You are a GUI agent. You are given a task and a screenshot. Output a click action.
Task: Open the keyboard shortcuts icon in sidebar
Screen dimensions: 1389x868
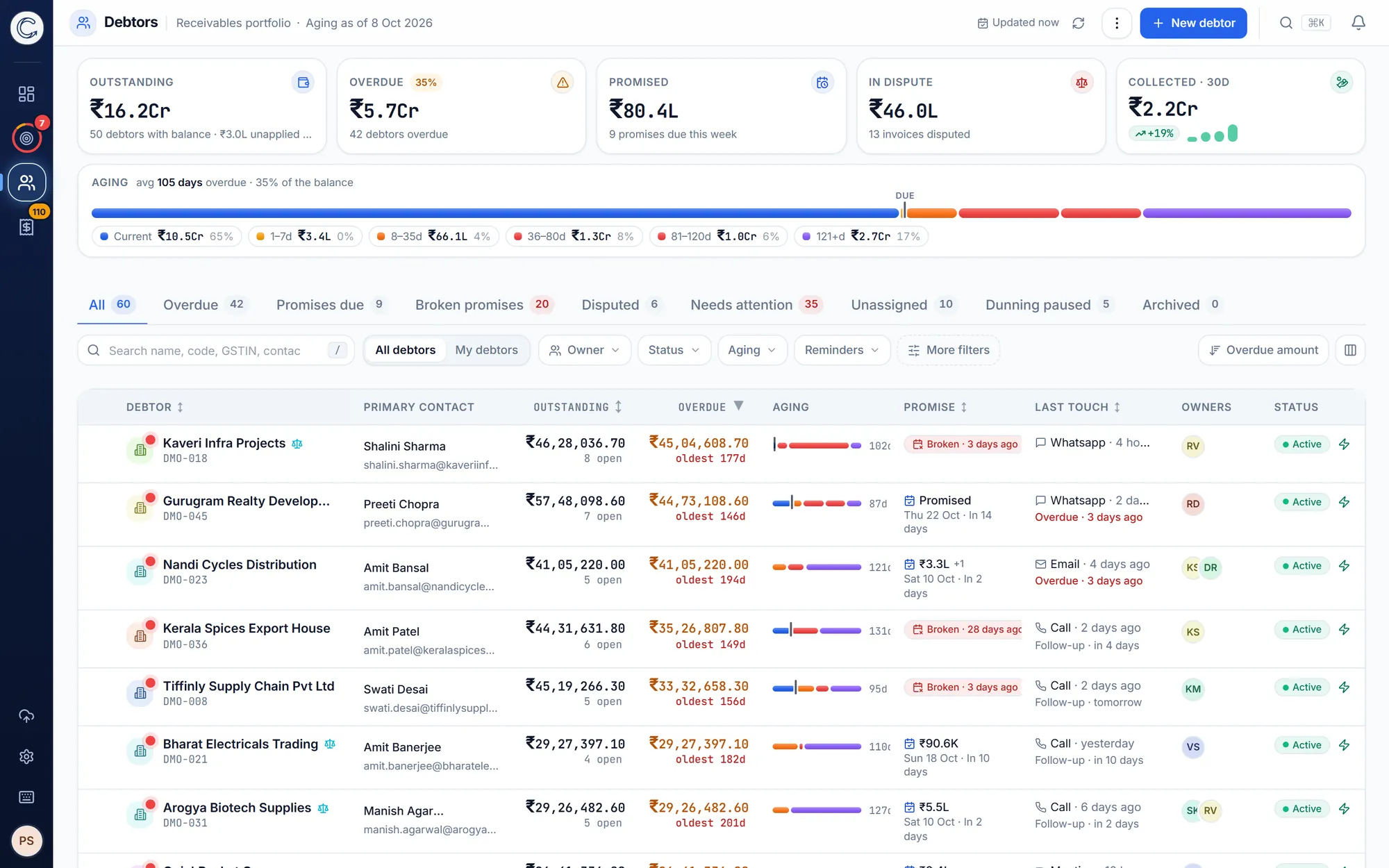26,797
